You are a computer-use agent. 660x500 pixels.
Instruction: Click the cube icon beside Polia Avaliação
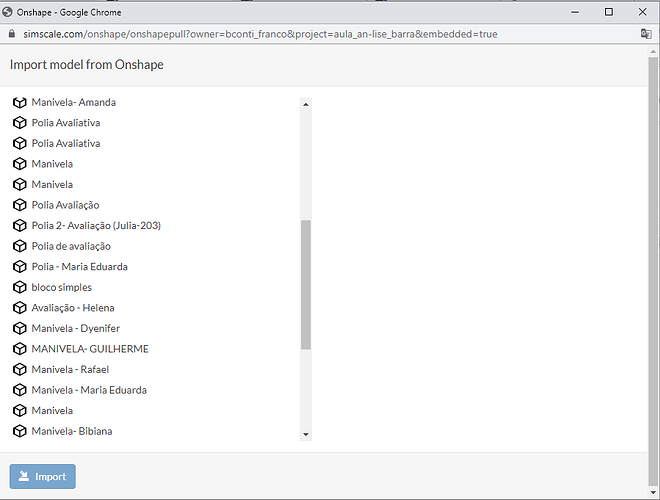(19, 205)
